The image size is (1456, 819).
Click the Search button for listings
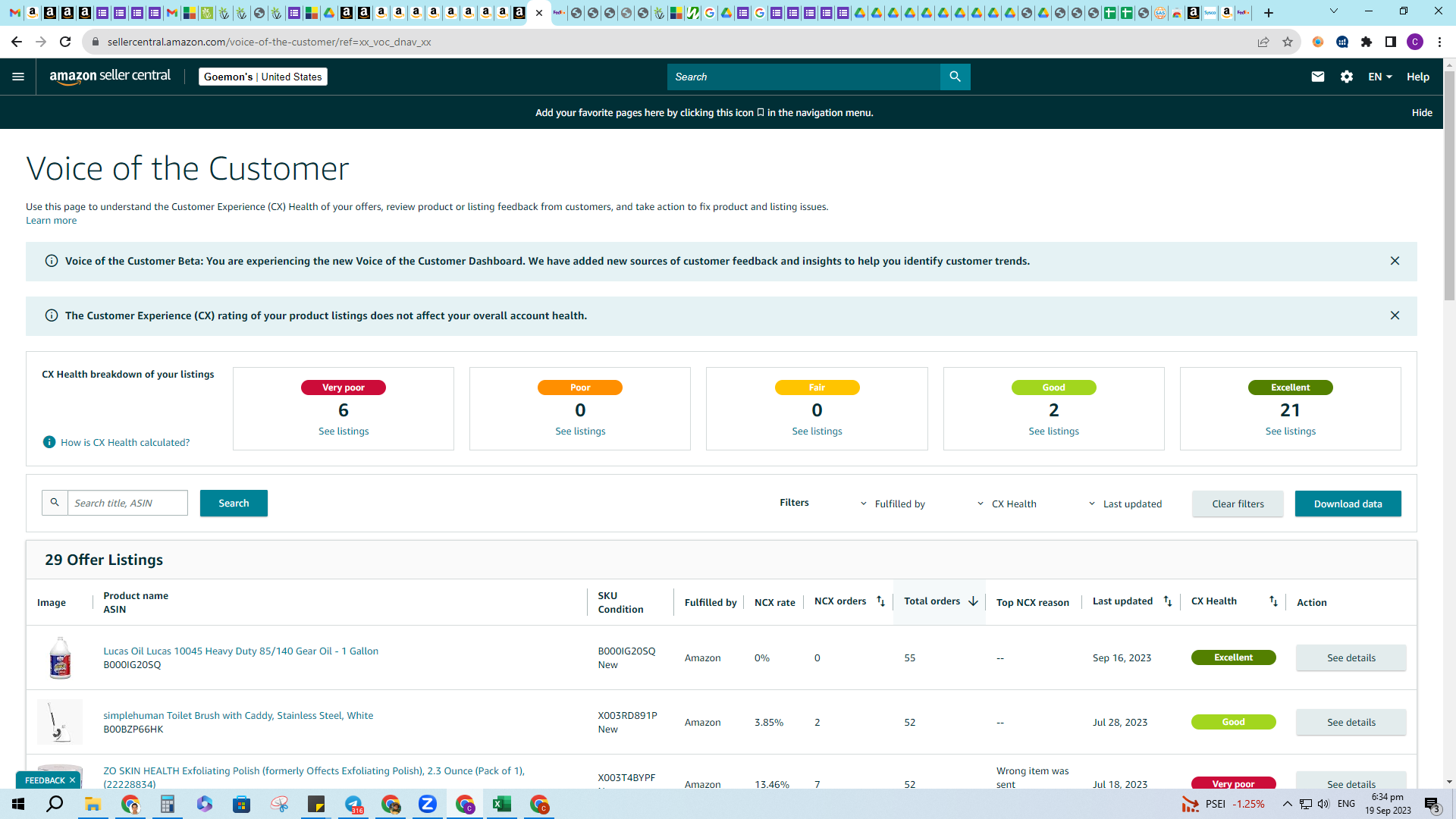[234, 503]
